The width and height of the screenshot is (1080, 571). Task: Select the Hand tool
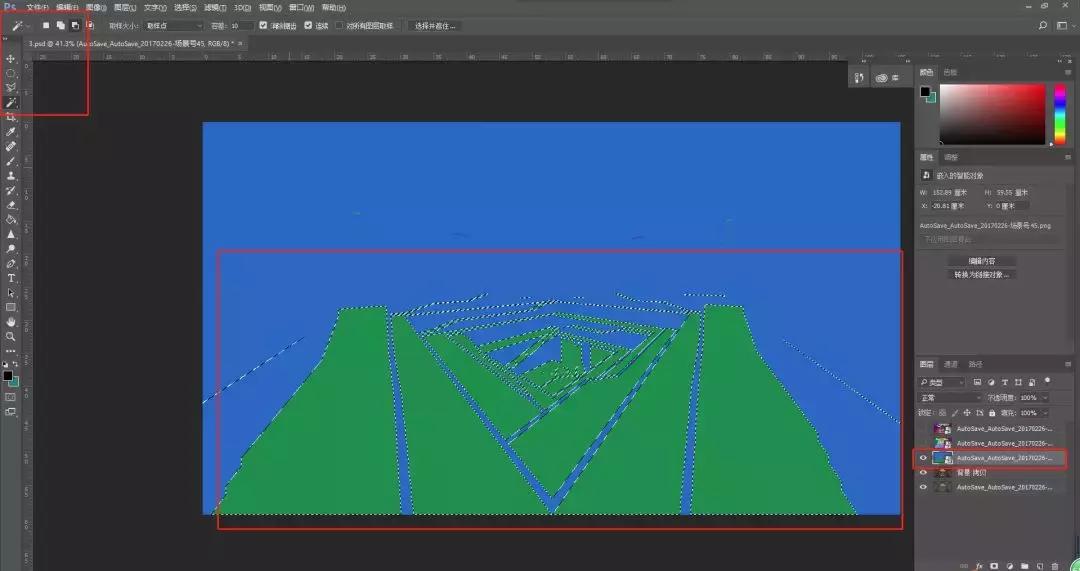pos(11,322)
